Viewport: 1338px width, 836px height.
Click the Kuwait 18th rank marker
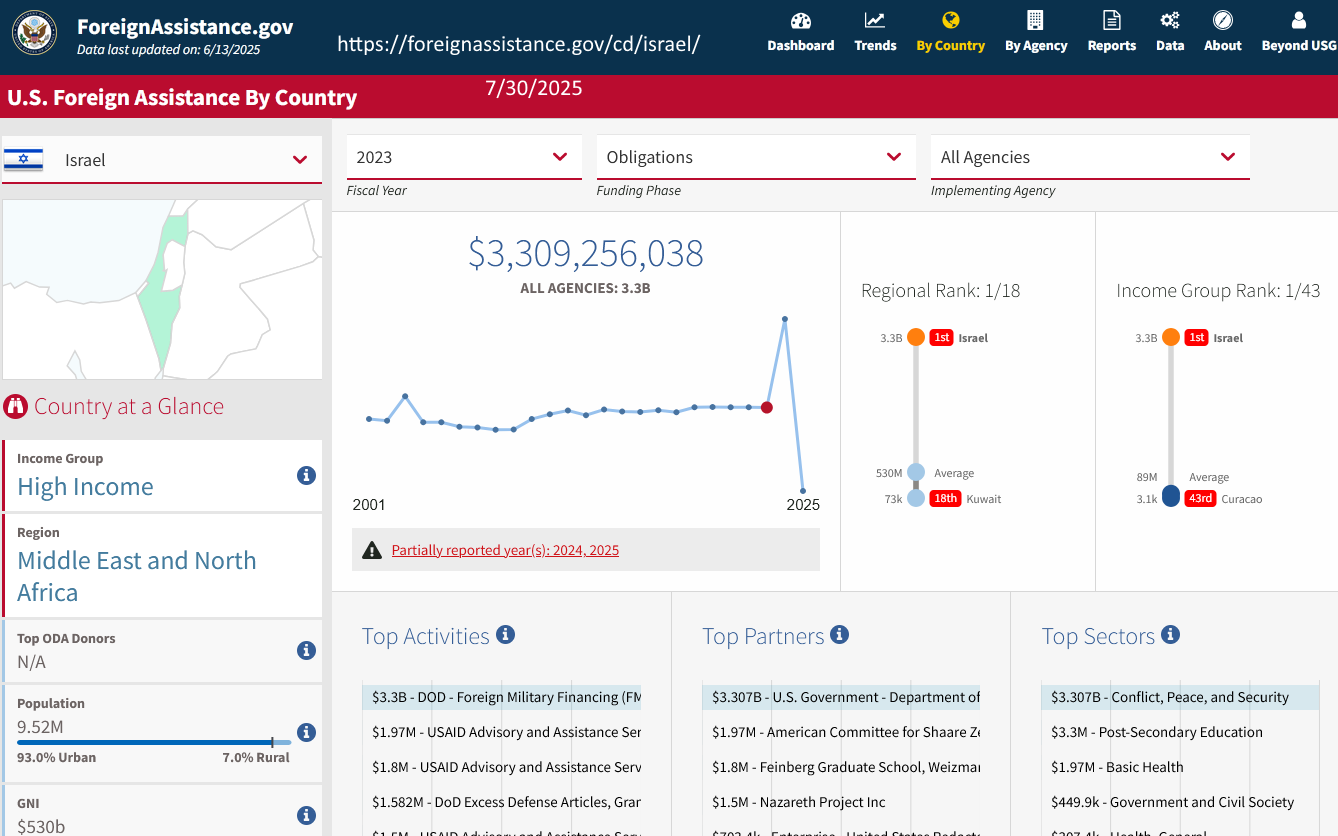[916, 498]
